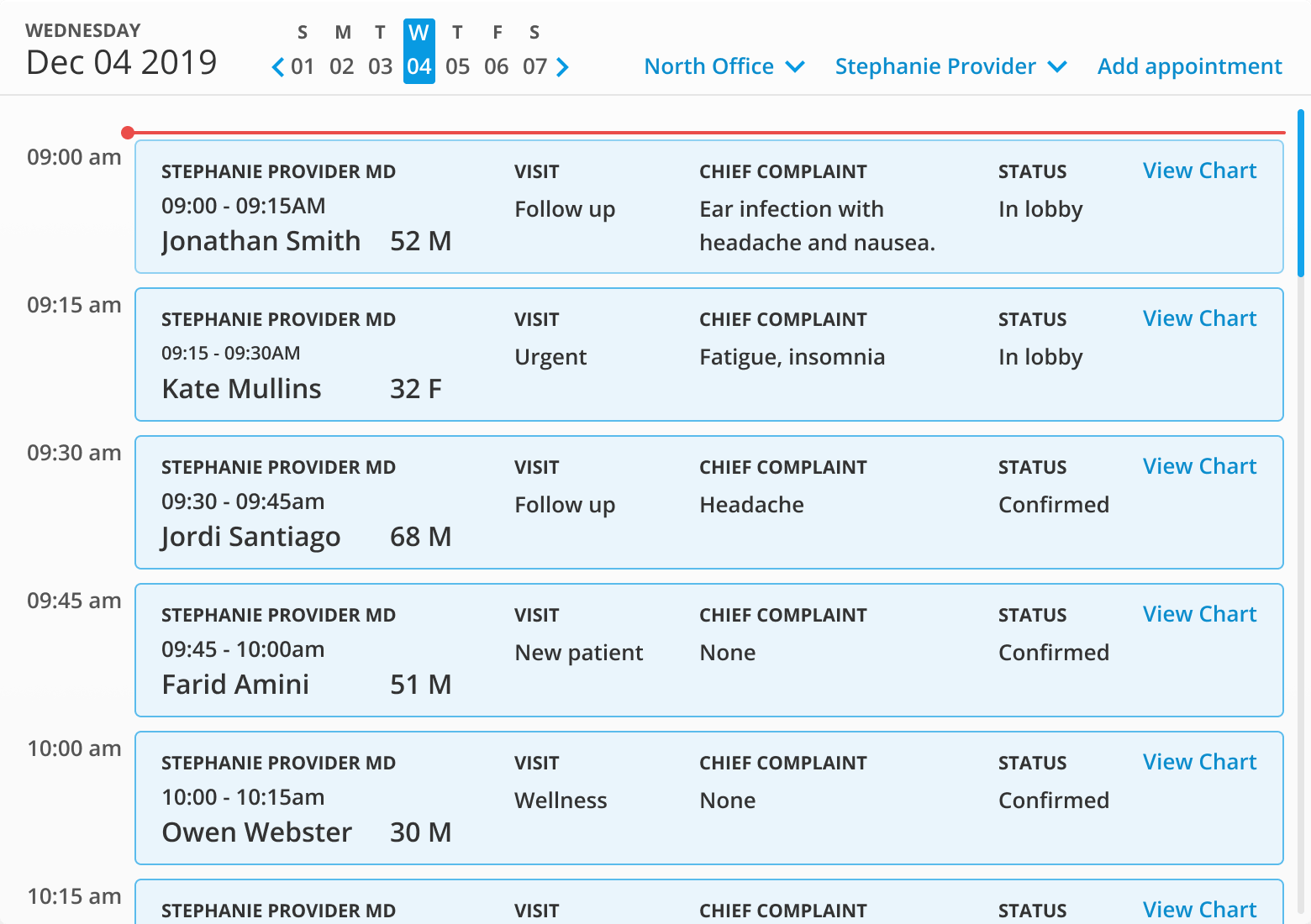Select patient name Jordi Santiago

(x=250, y=537)
